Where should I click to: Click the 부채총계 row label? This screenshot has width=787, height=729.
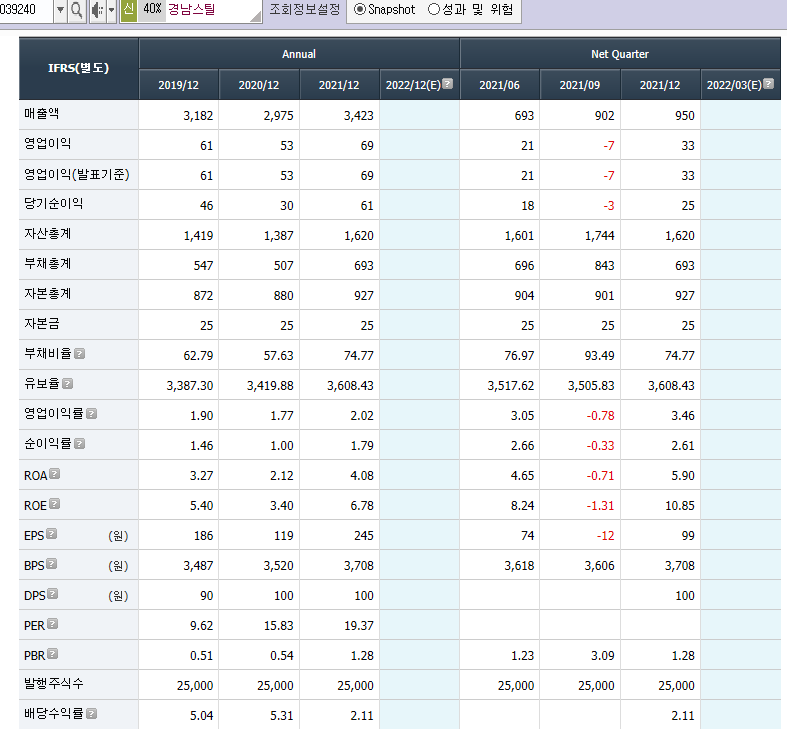pos(48,264)
